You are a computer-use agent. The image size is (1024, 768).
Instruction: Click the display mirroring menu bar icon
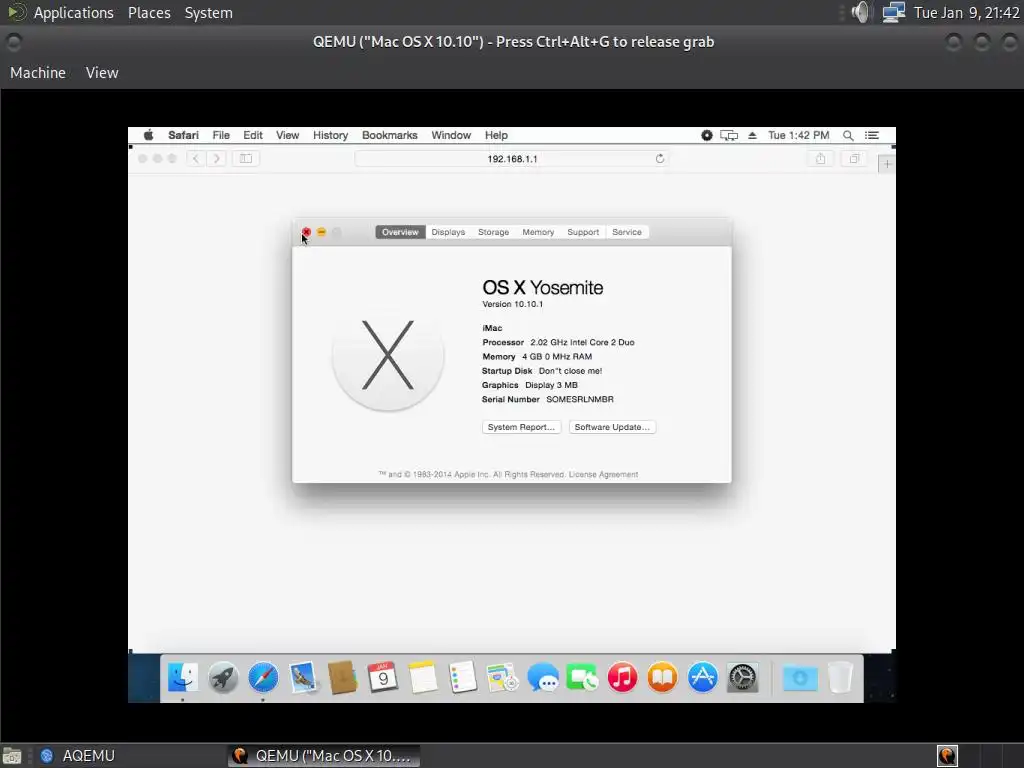click(729, 135)
